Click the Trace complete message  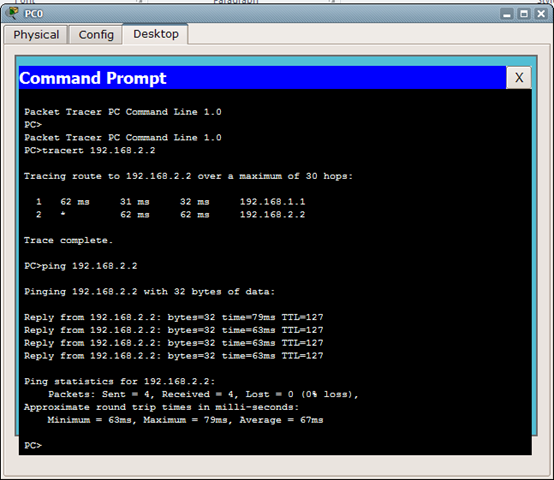(x=68, y=241)
